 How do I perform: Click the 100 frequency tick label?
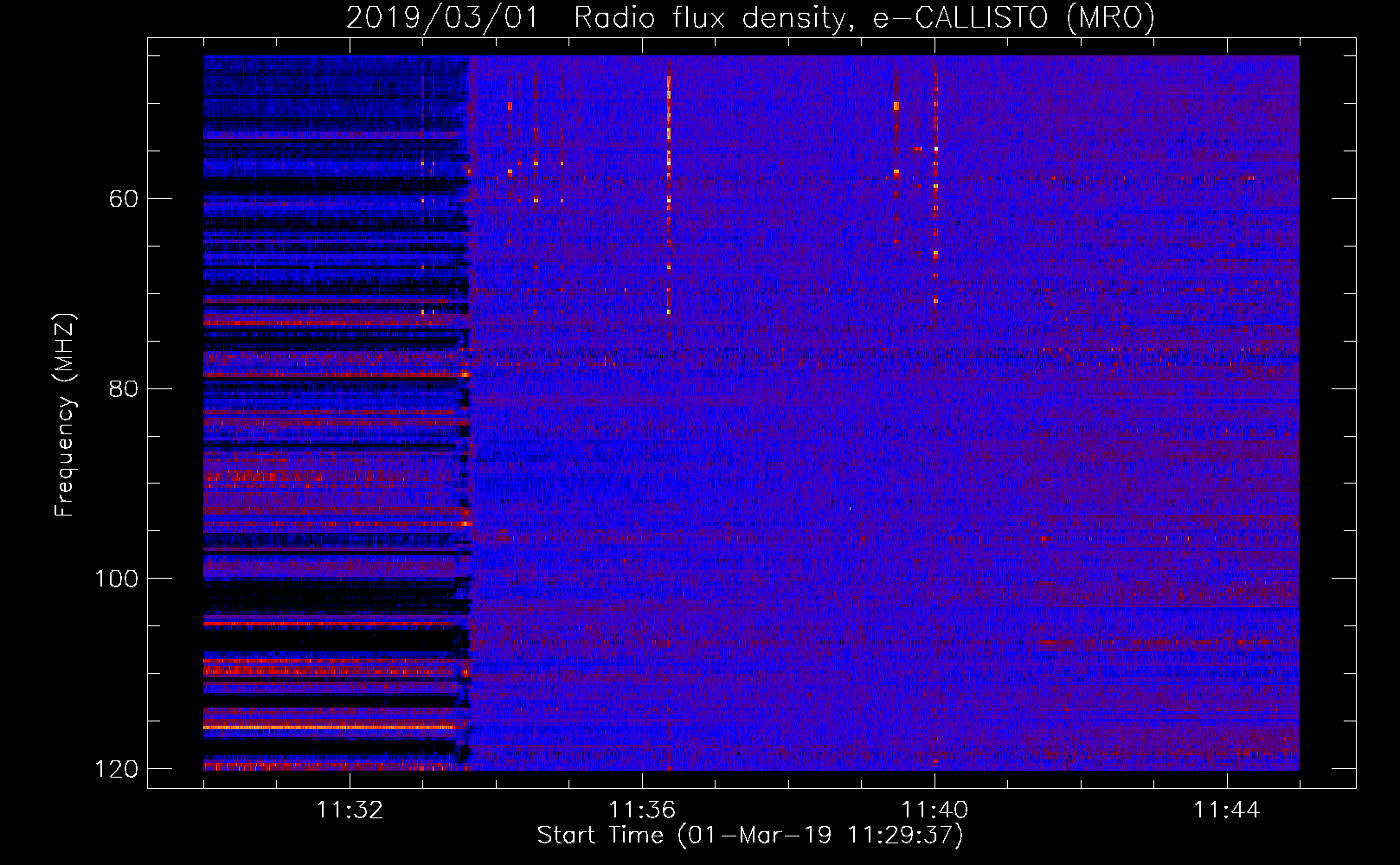tap(116, 579)
